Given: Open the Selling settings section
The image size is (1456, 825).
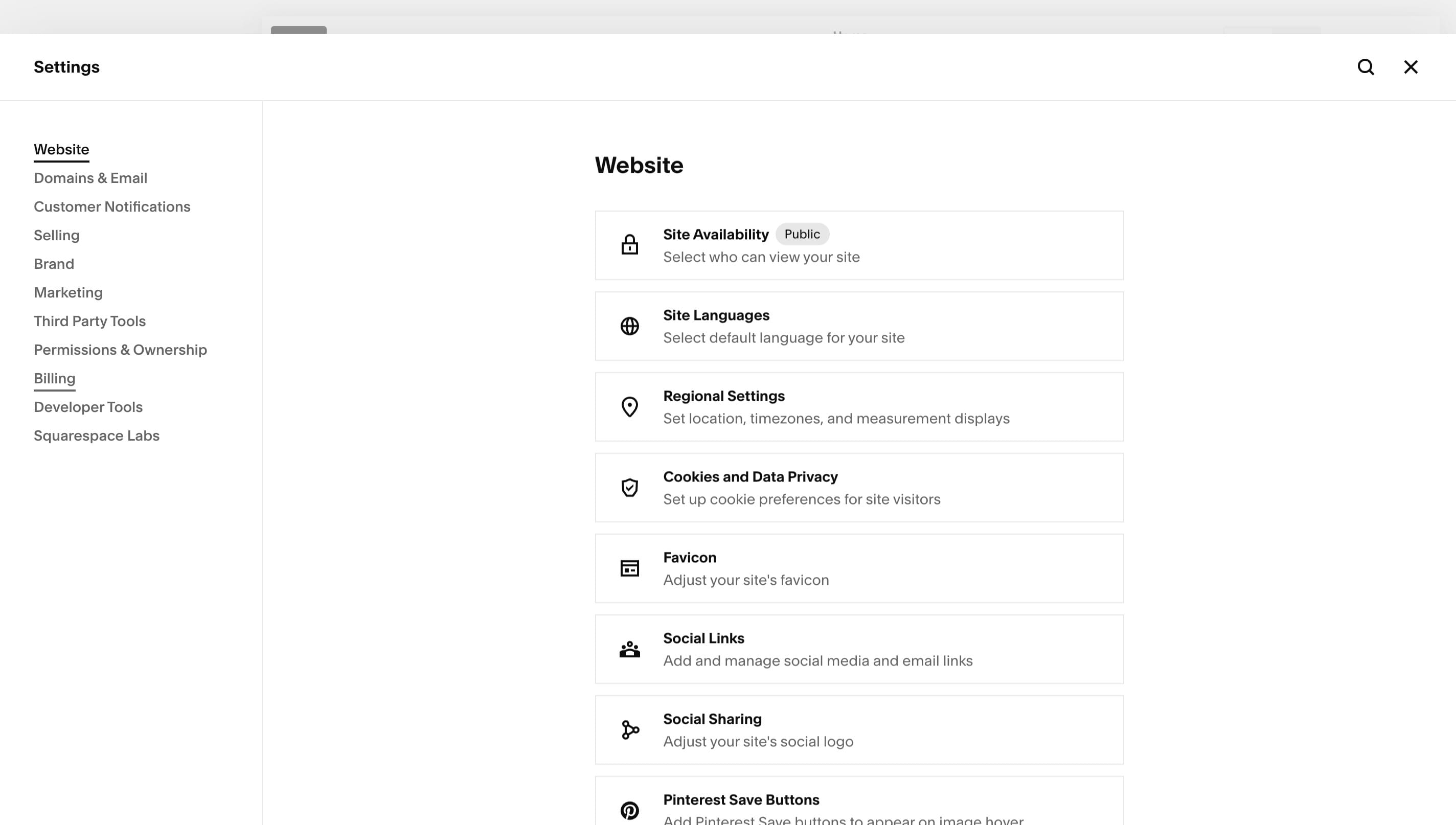Looking at the screenshot, I should 57,235.
